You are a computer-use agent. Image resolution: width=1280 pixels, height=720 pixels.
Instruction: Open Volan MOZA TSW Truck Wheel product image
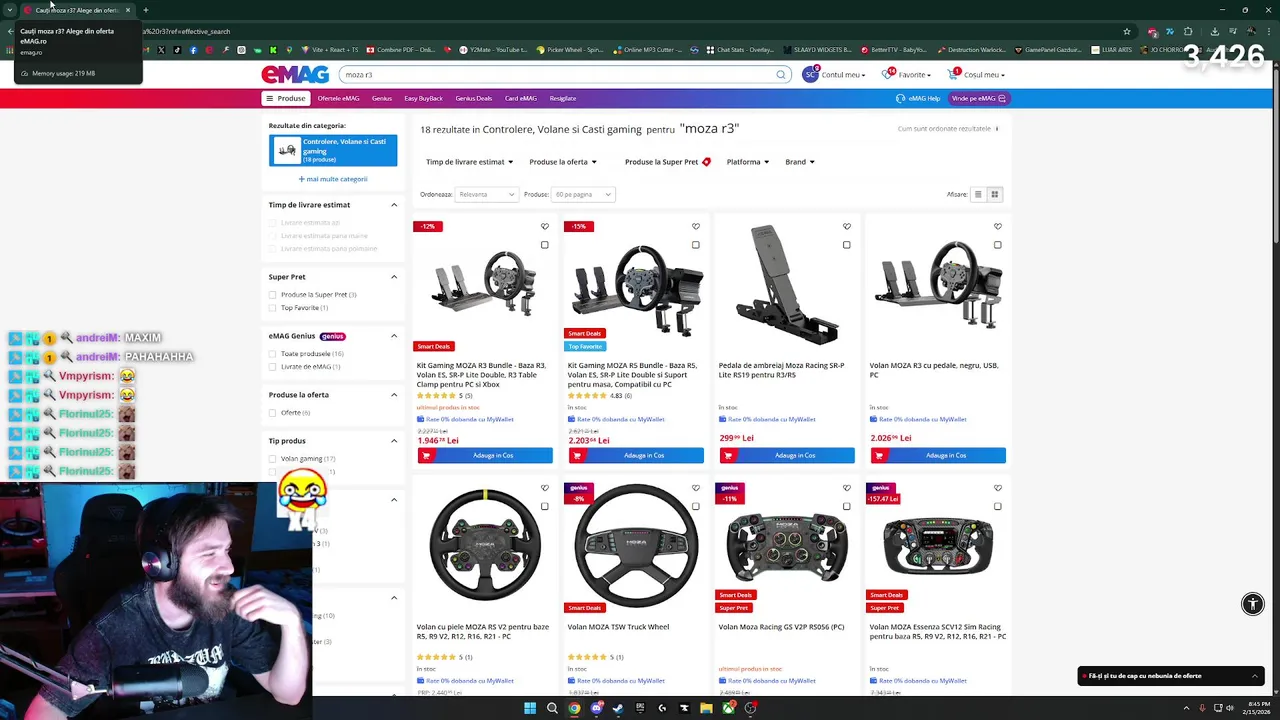pyautogui.click(x=636, y=545)
